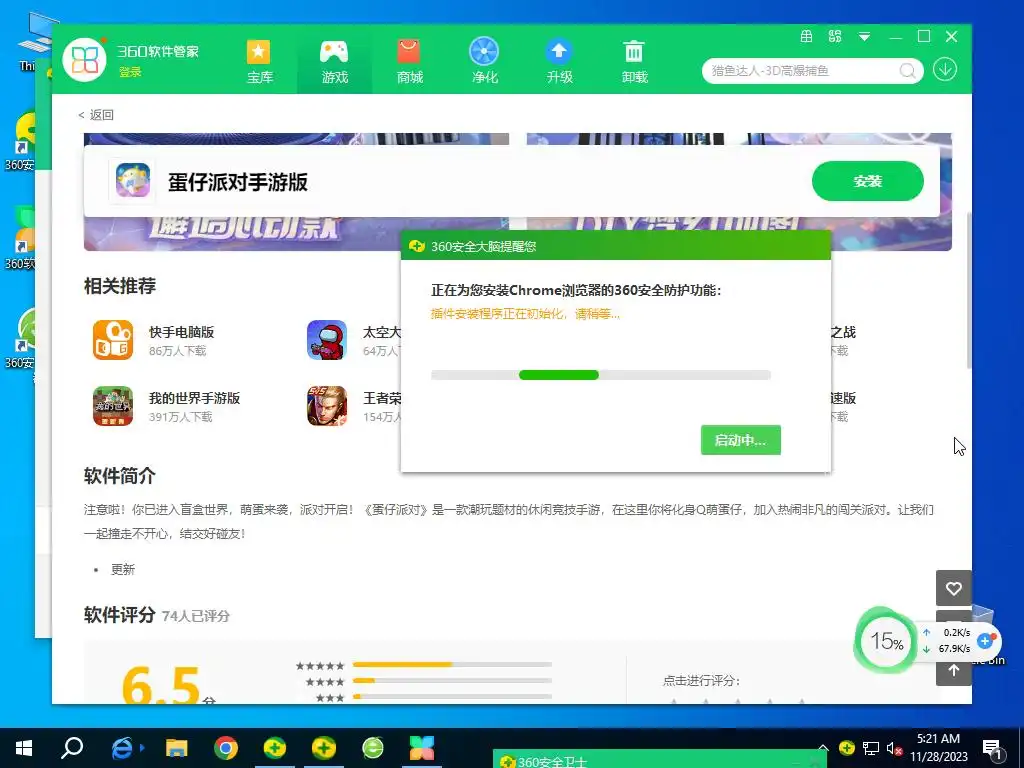Click the muted volume tray icon
Viewport: 1024px width, 768px height.
[x=895, y=748]
